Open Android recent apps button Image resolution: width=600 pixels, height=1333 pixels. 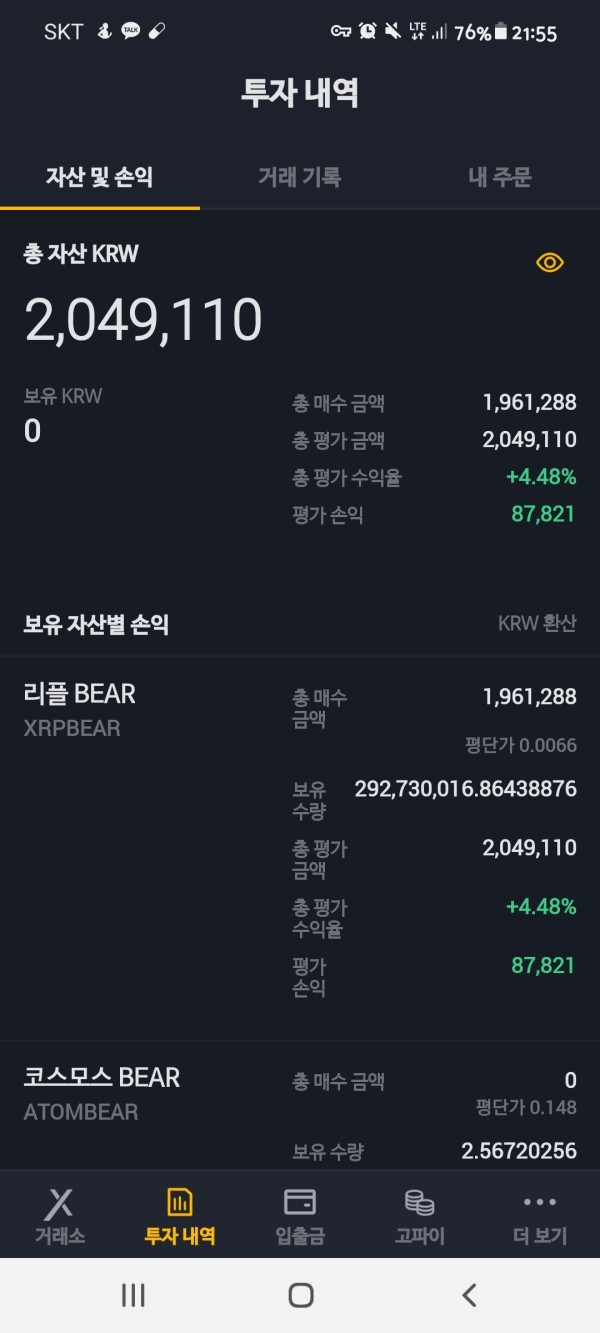(133, 1295)
